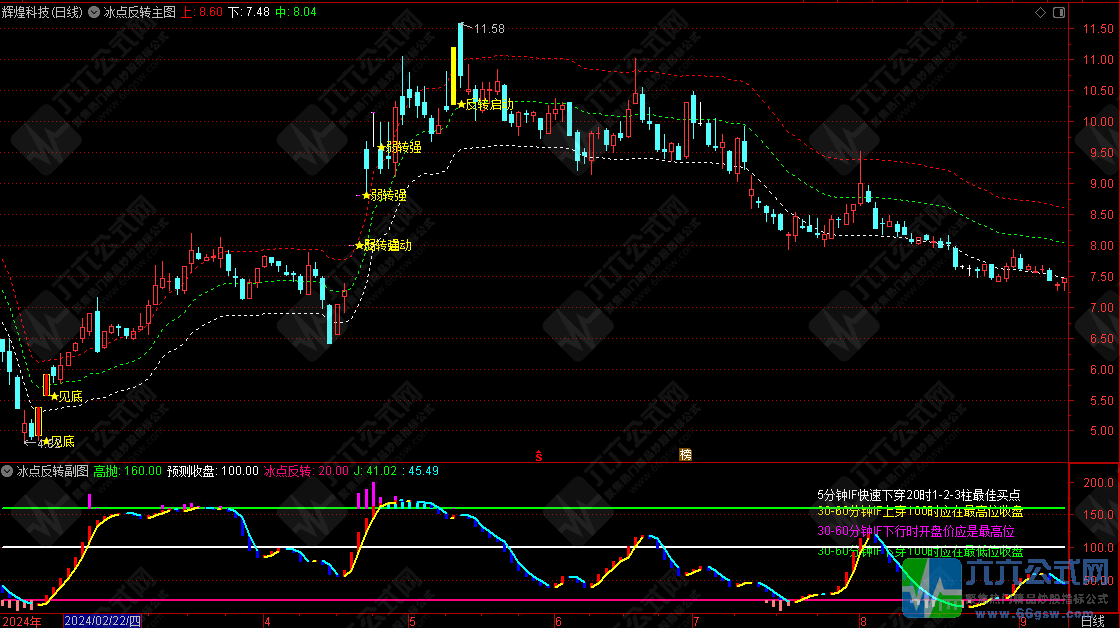Select the 冰点反转副图 sub-chart indicator name

[x=53, y=471]
